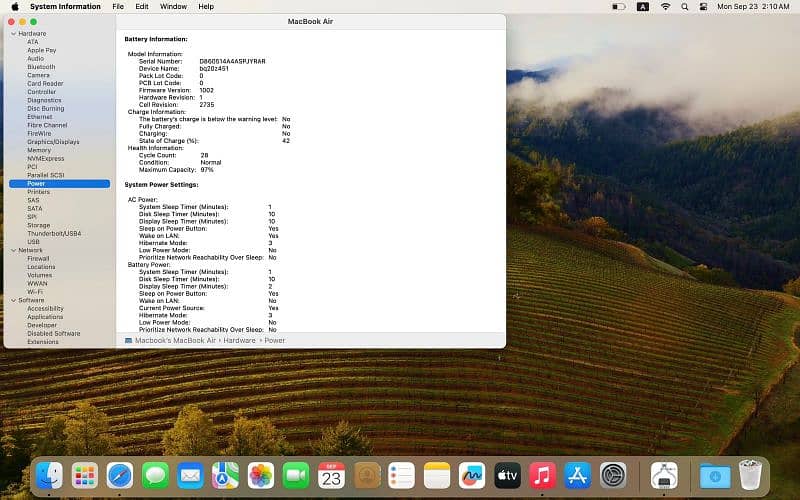
Task: Select Thunderbolt/USB4 in hardware list
Action: tap(54, 233)
